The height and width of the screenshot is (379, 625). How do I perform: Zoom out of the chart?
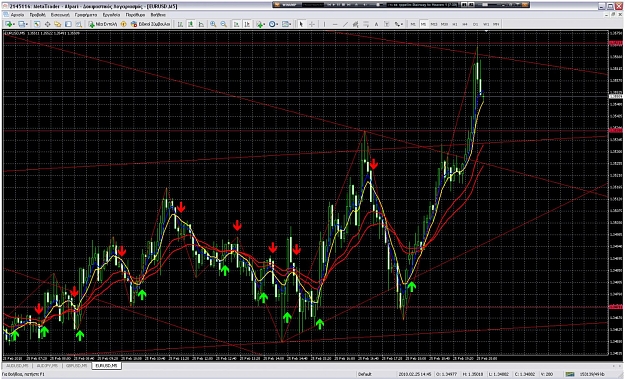[x=224, y=24]
